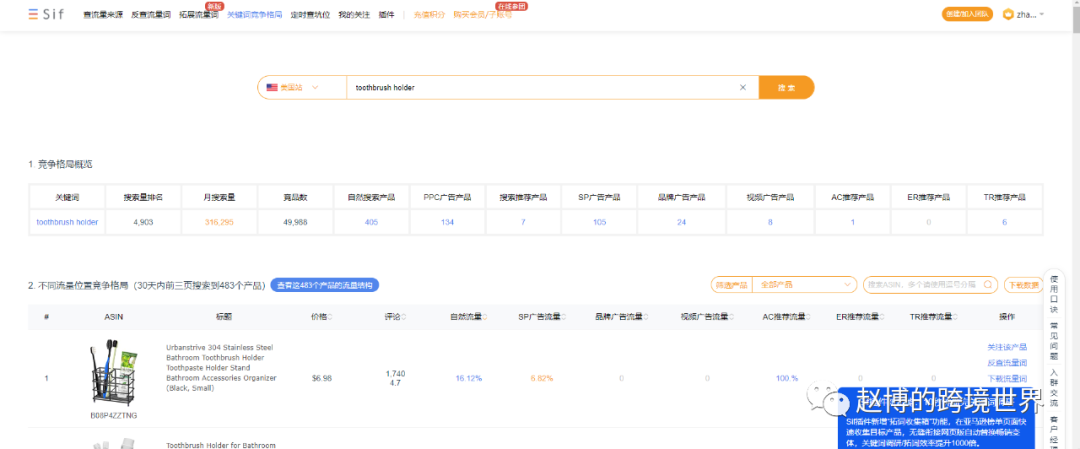Click 关注该产品 link for first product

click(1007, 347)
